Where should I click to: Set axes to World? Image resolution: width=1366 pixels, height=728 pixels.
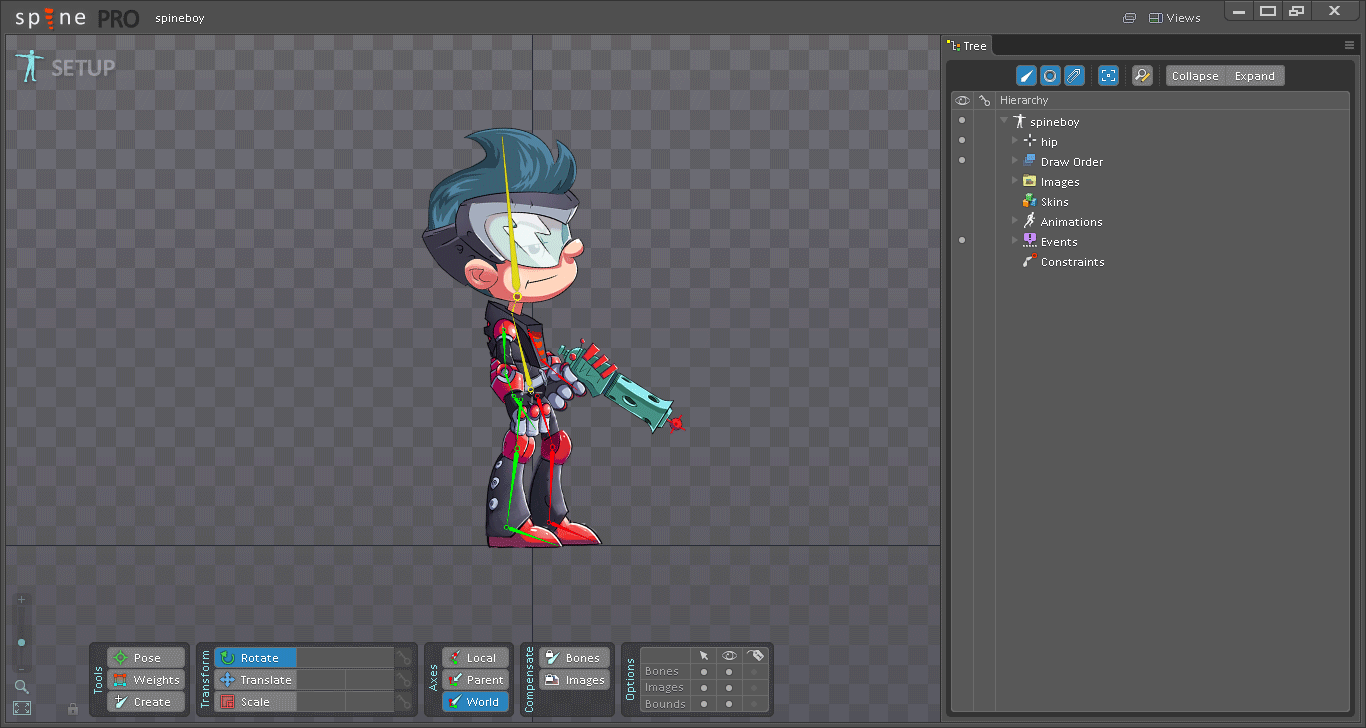(x=475, y=702)
